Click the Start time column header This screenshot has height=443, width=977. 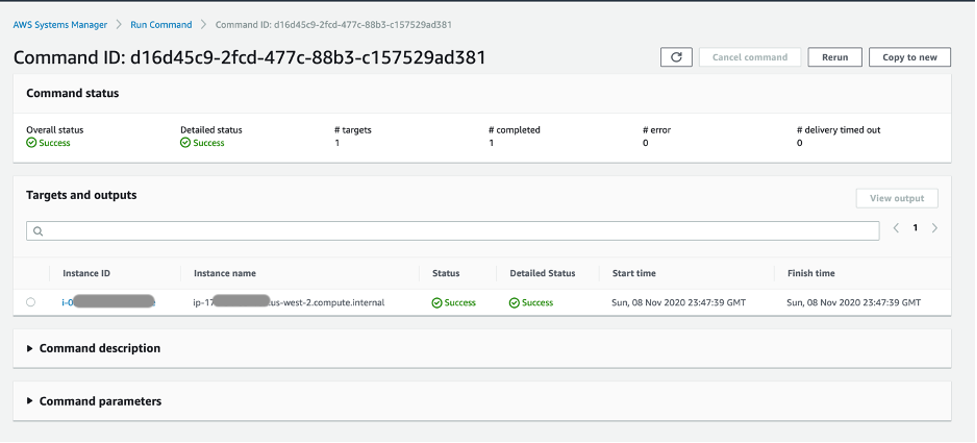coord(634,274)
